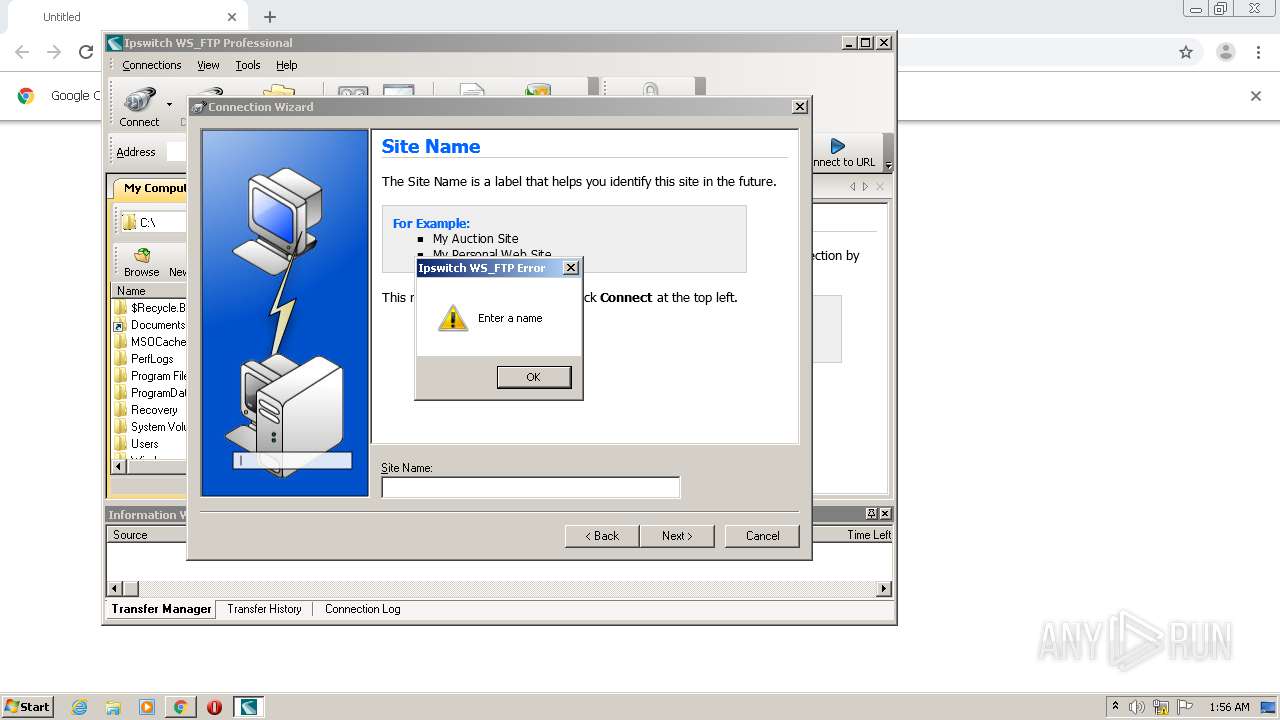Click transfer list scroll right arrow
Screen dimensions: 1280x720
[x=883, y=589]
